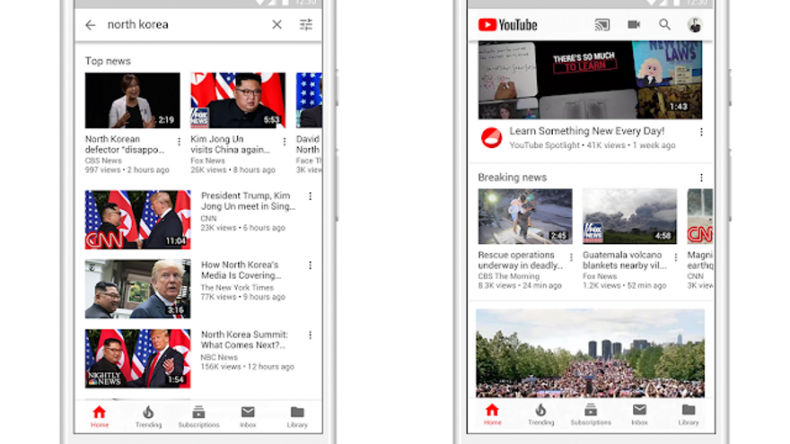The image size is (790, 444).
Task: Open options for Kim Jong Un visits China video
Action: pos(285,142)
